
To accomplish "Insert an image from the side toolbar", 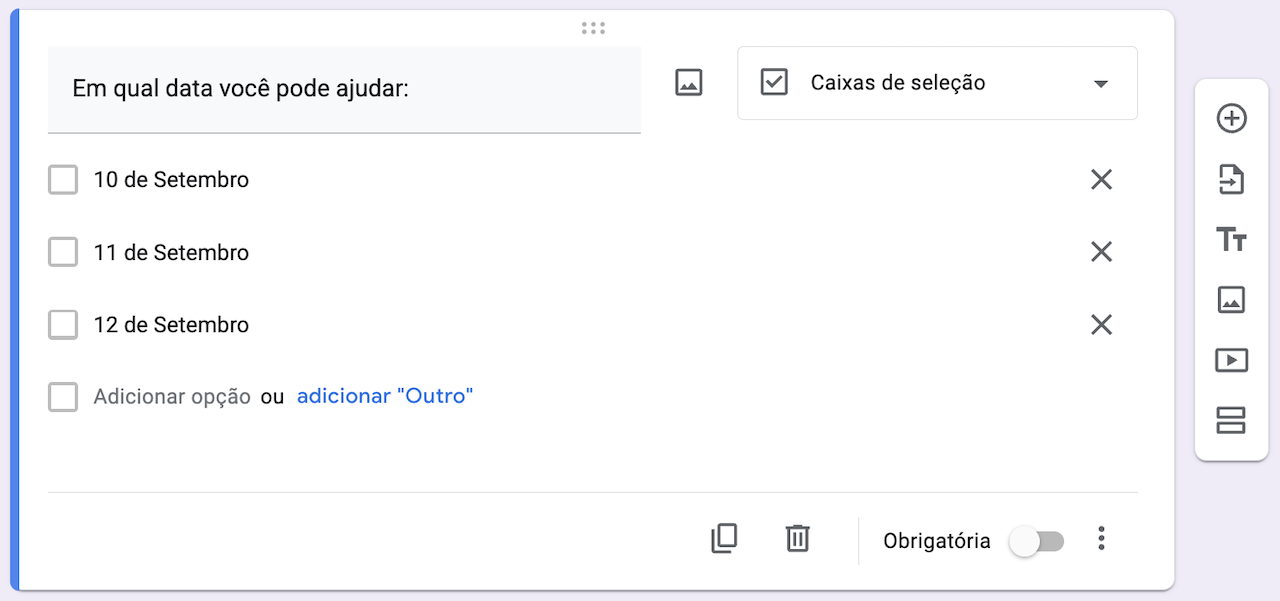I will (x=1231, y=300).
